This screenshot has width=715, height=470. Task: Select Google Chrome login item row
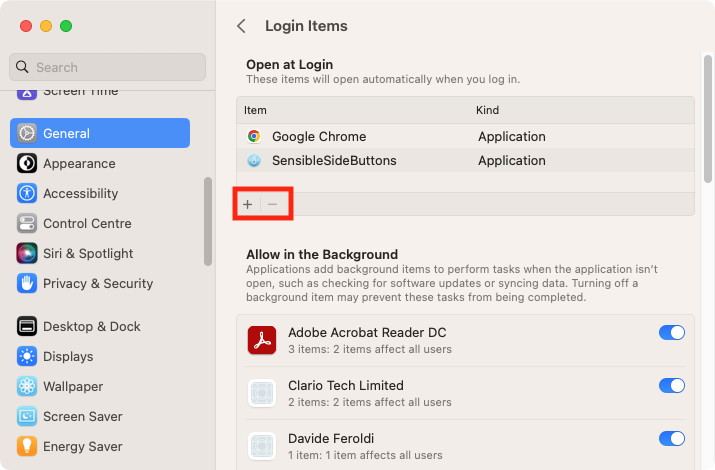(x=465, y=136)
